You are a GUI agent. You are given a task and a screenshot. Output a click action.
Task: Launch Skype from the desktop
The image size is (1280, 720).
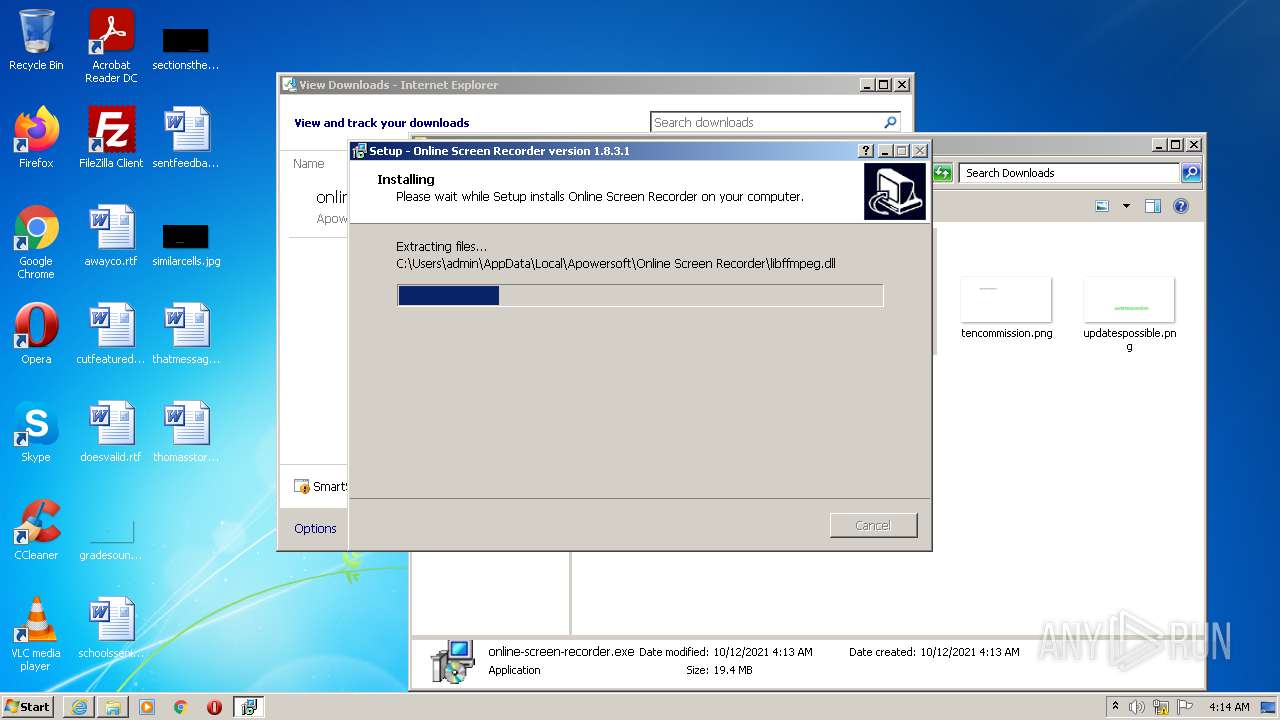coord(36,431)
